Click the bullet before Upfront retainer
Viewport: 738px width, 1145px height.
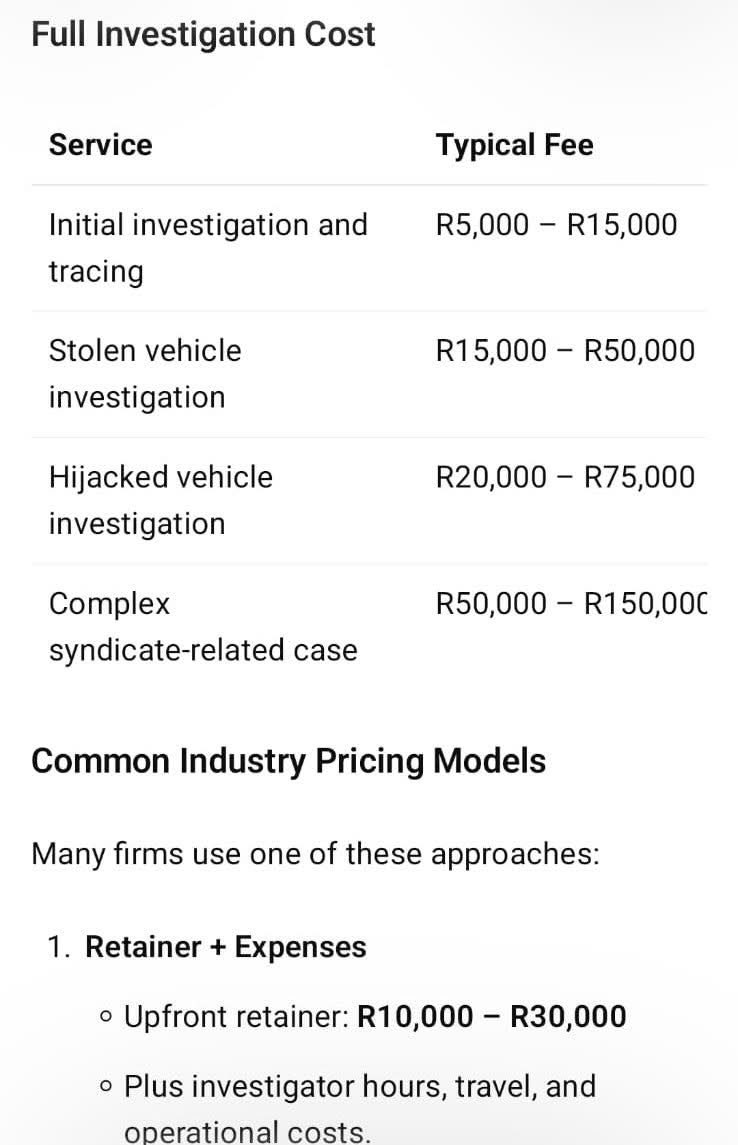pyautogui.click(x=106, y=1016)
